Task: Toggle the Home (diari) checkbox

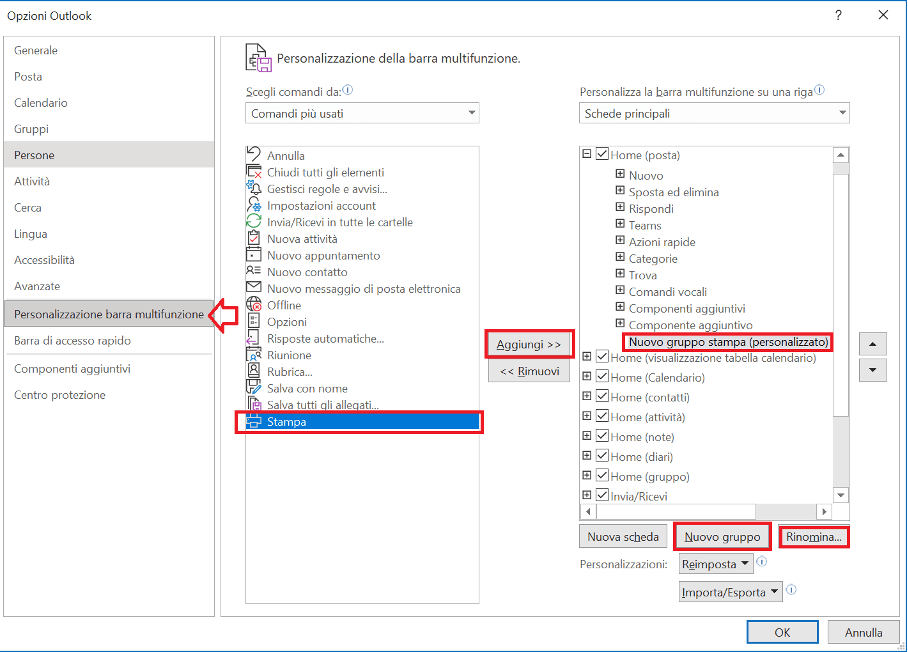Action: pos(602,456)
